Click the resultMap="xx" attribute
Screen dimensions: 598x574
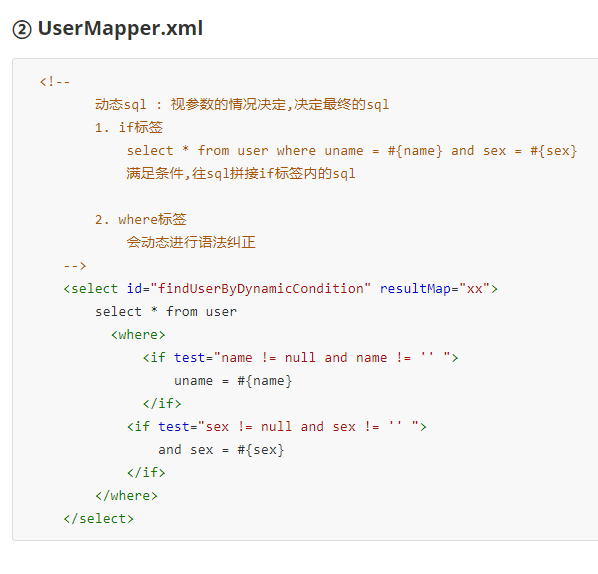[434, 289]
